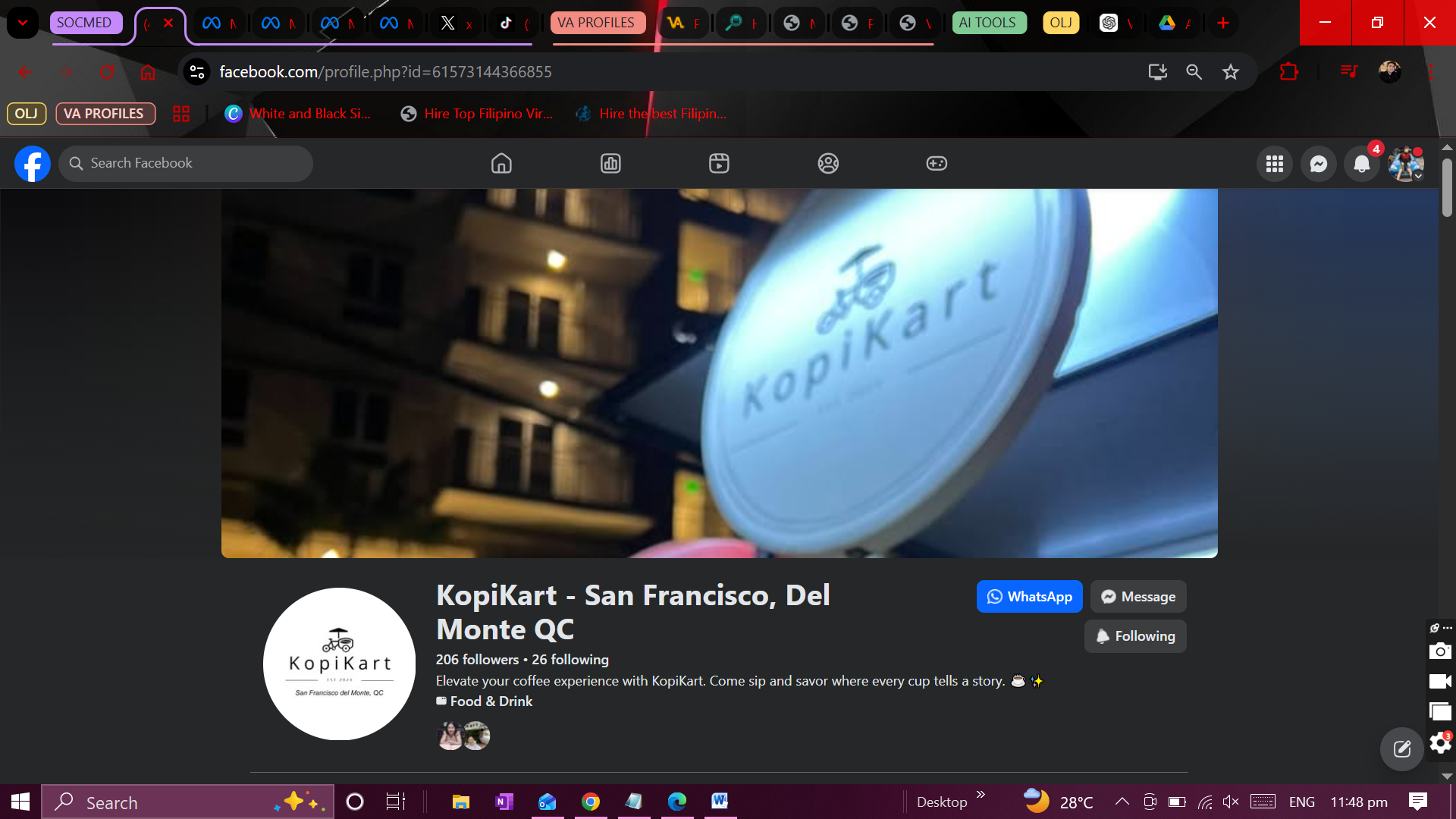The image size is (1456, 819).
Task: View the 206 followers list
Action: click(477, 660)
